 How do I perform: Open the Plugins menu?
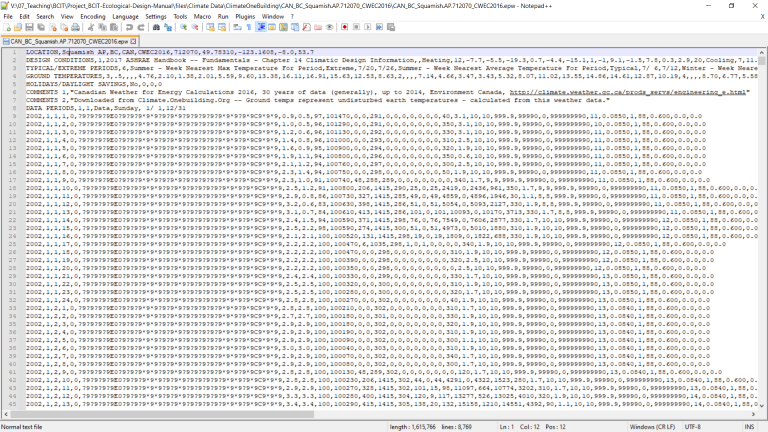(243, 17)
